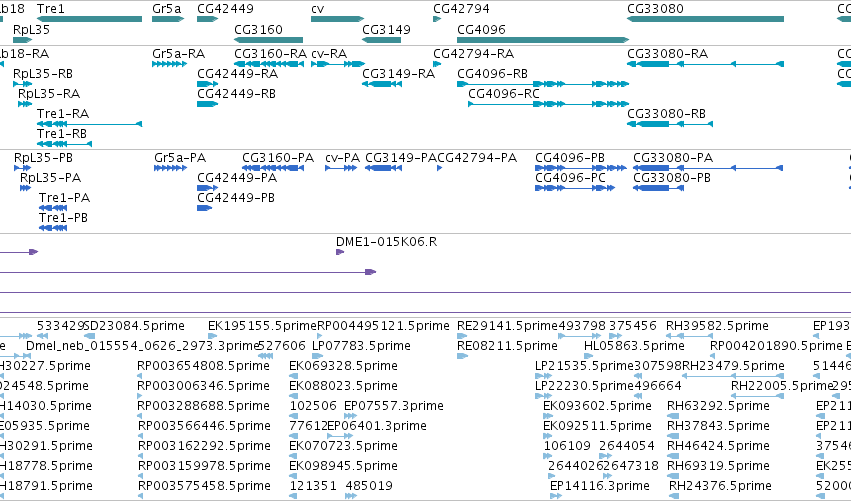Open the RpL35-PA protein label
851x501 pixels.
click(x=50, y=178)
